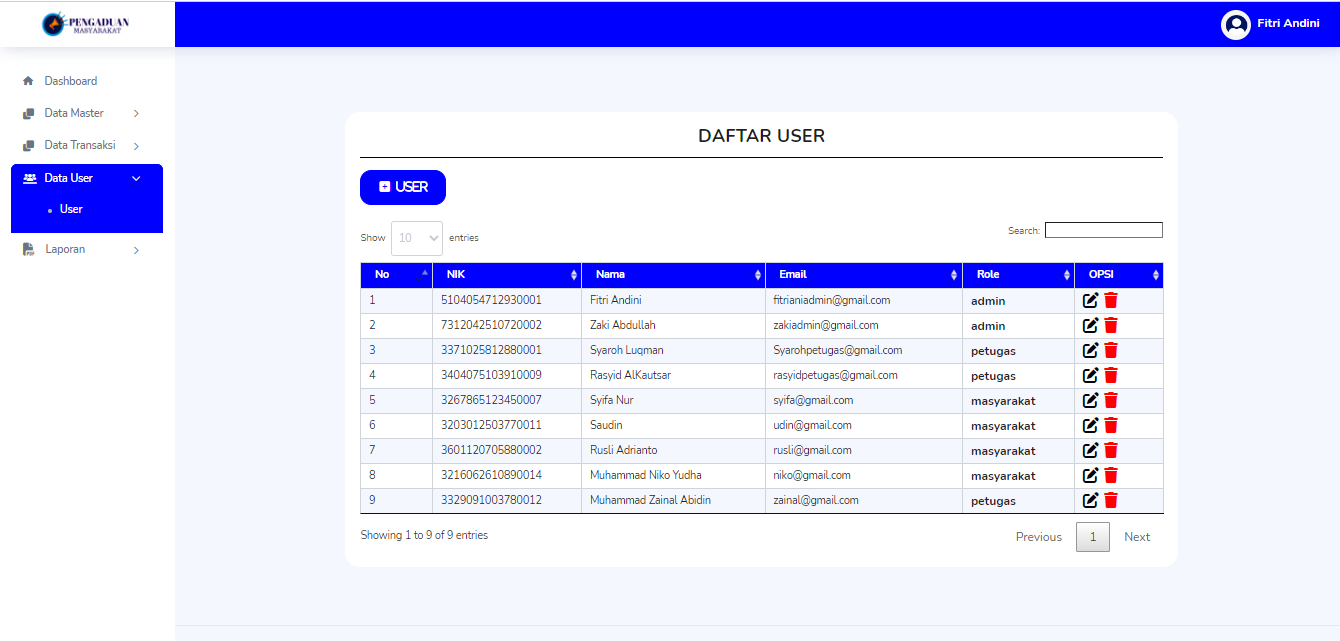The width and height of the screenshot is (1340, 641).
Task: Go to Dashboard in the sidebar
Action: click(70, 81)
